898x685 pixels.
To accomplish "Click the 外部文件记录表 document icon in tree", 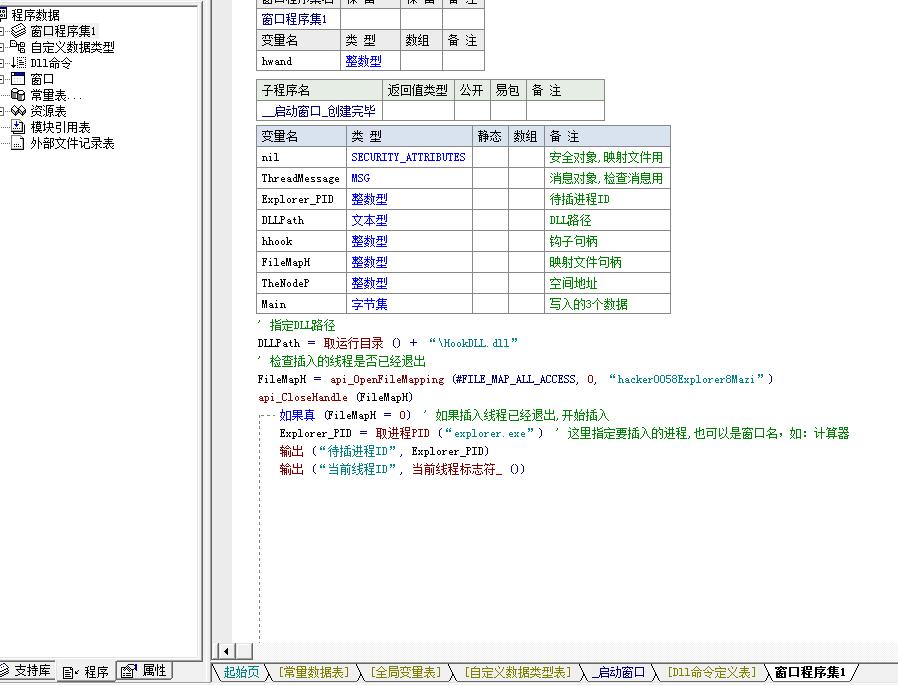I will coord(18,143).
